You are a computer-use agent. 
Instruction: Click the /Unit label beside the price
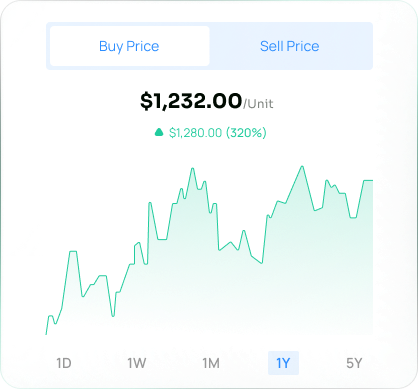[258, 104]
